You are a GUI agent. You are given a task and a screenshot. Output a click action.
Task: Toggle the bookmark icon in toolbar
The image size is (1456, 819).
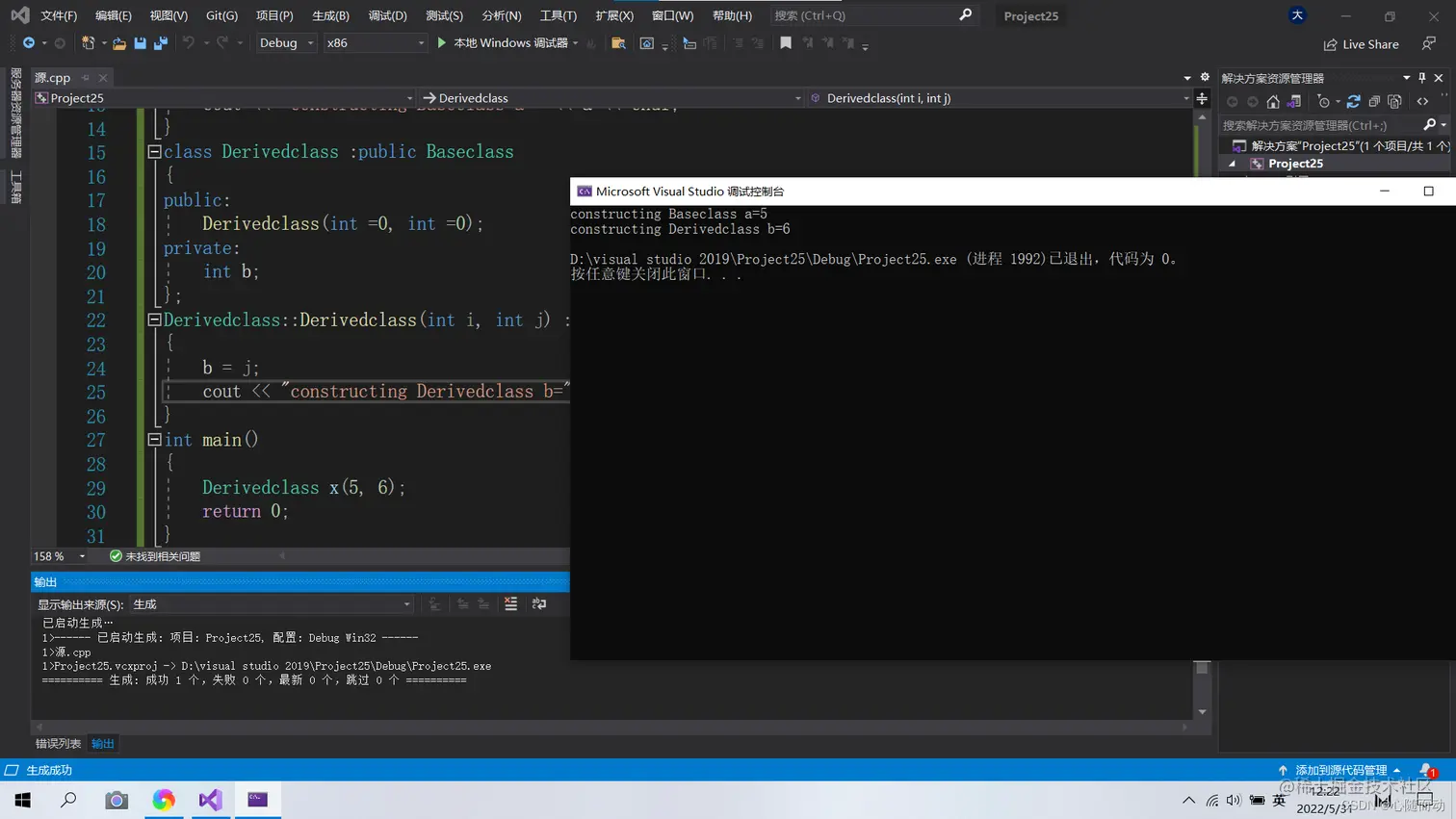[x=786, y=43]
